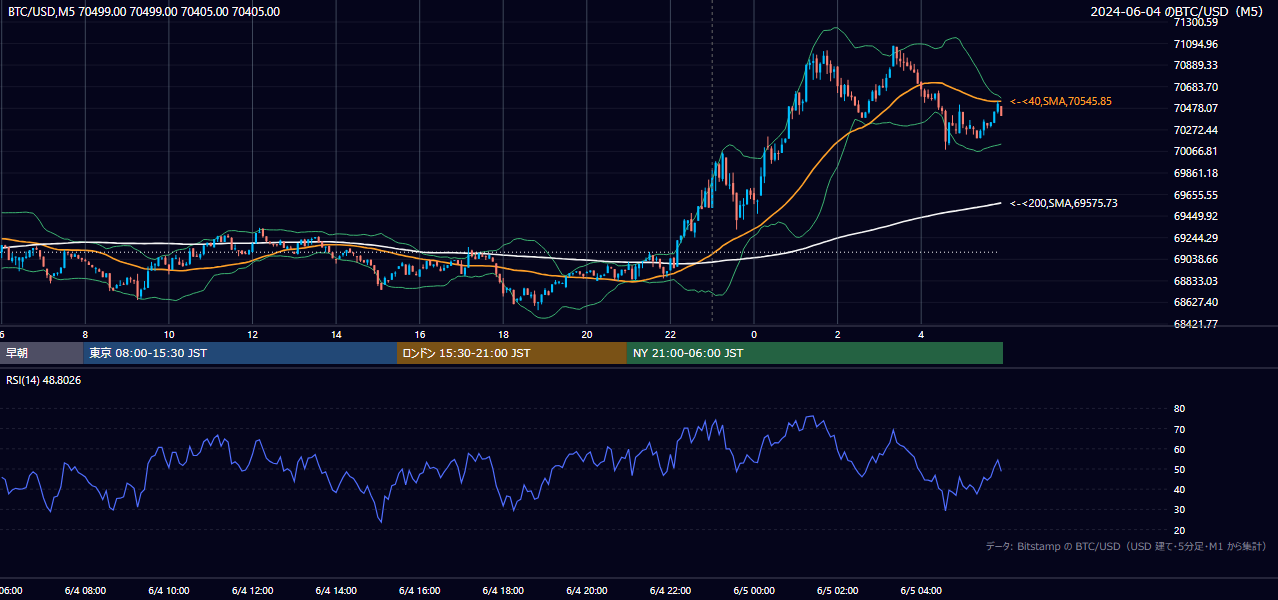Click the 70478.07 price axis label

coord(1195,108)
